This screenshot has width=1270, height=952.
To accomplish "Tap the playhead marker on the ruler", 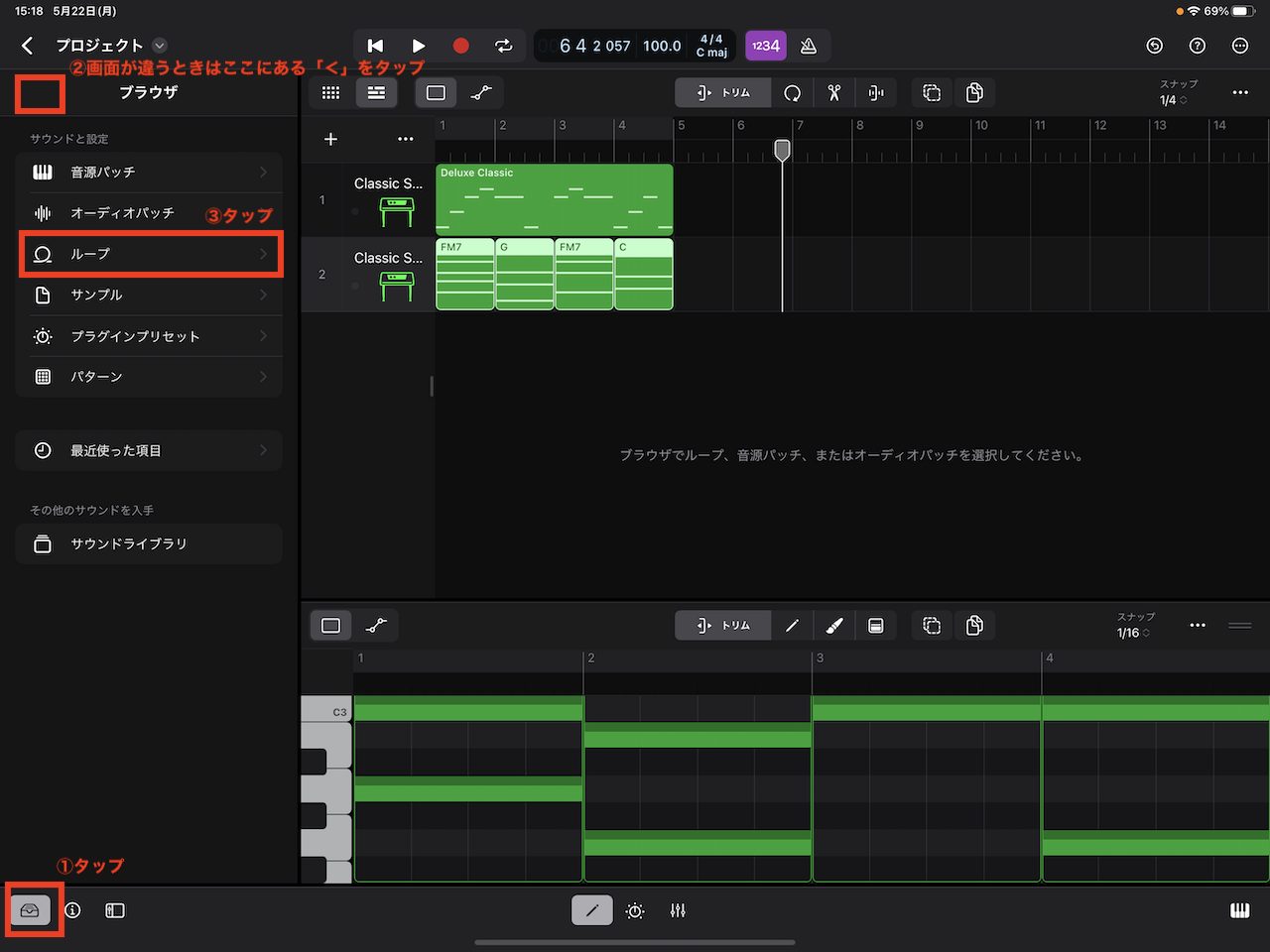I will [782, 150].
